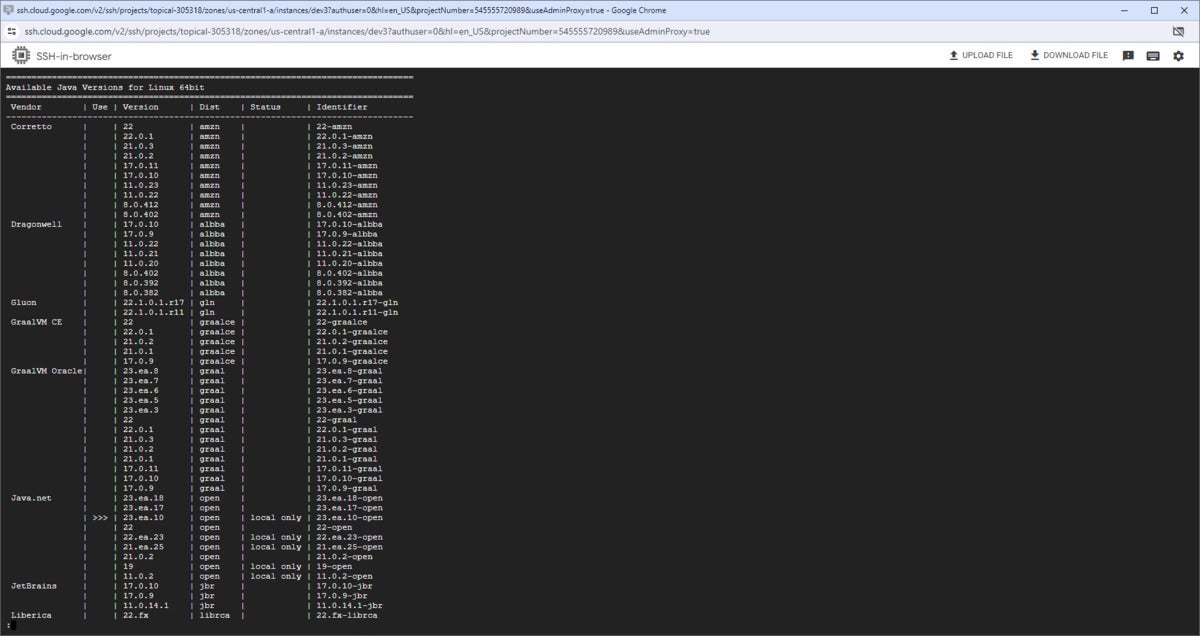Click the 22-graalce identifier
The width and height of the screenshot is (1200, 636).
[342, 322]
